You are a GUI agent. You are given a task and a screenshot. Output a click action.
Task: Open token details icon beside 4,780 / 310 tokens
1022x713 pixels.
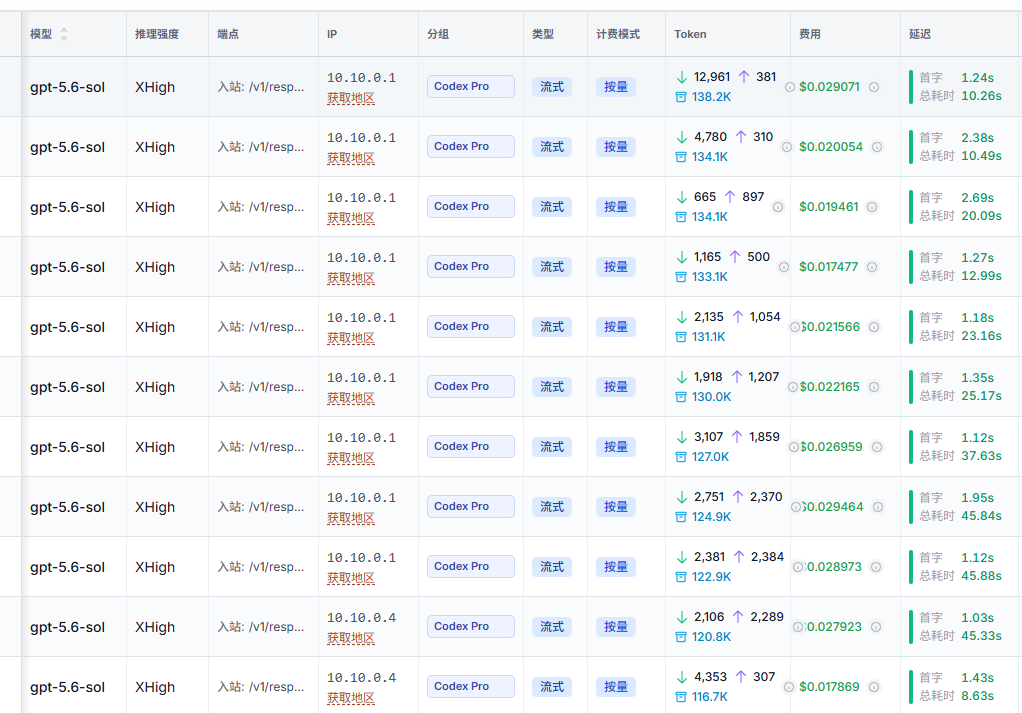[x=787, y=147]
